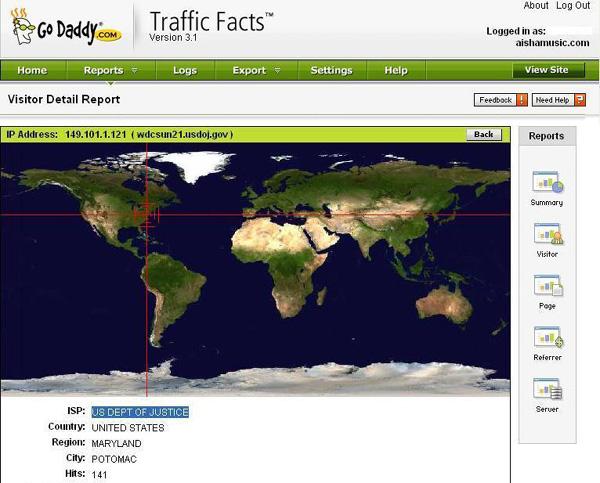
Task: Click the highlighted US DEPT OF JUSTICE text
Action: (x=140, y=412)
